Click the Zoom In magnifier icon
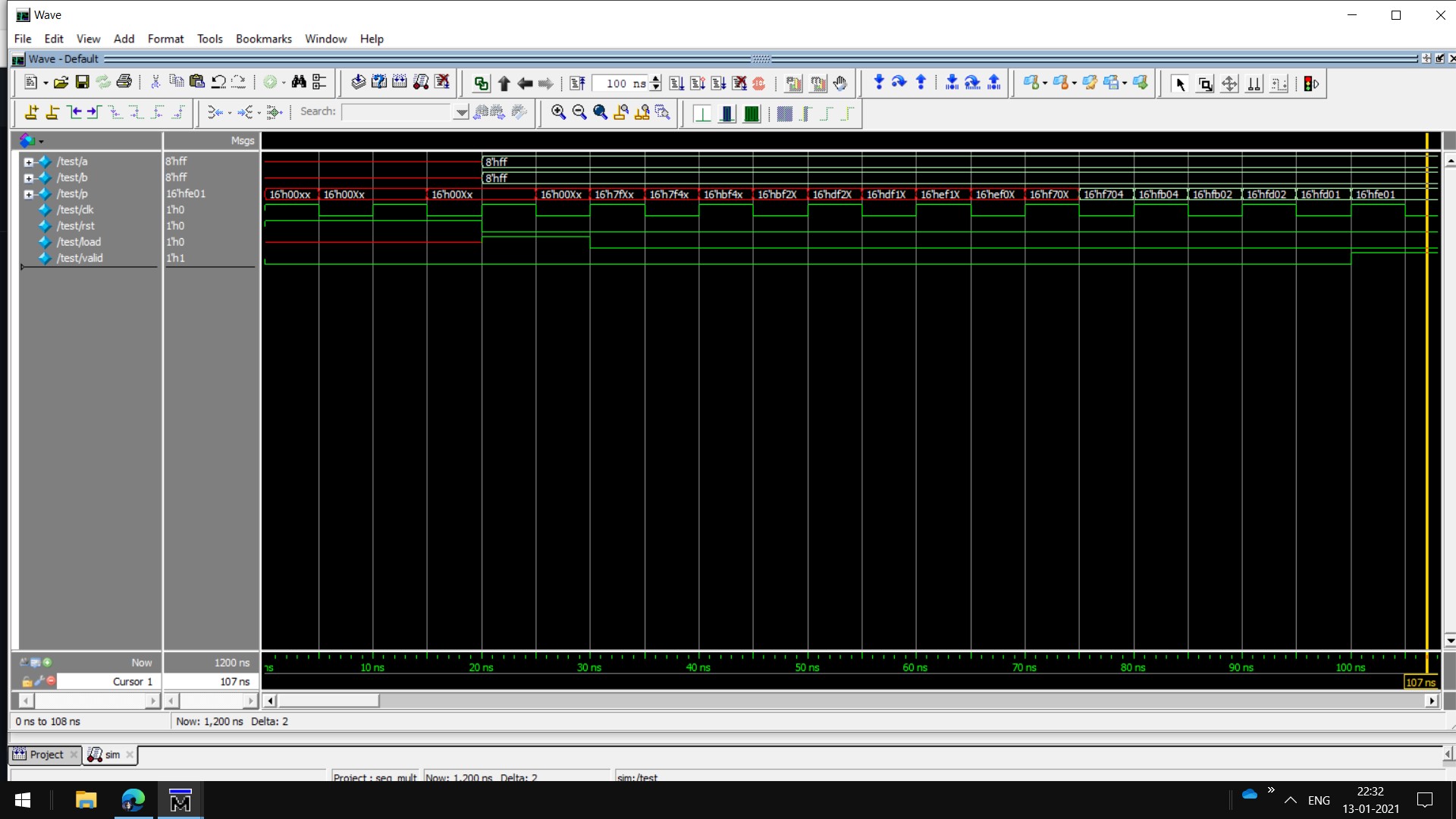Image resolution: width=1456 pixels, height=819 pixels. pos(558,112)
